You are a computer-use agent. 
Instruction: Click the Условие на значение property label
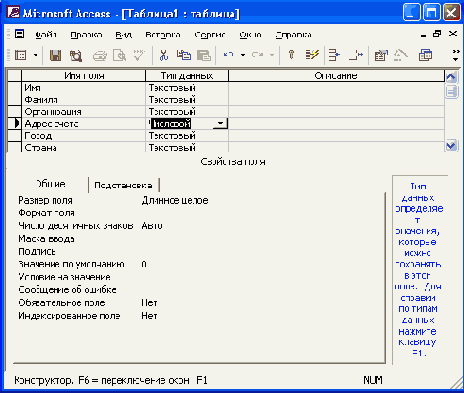coord(64,277)
